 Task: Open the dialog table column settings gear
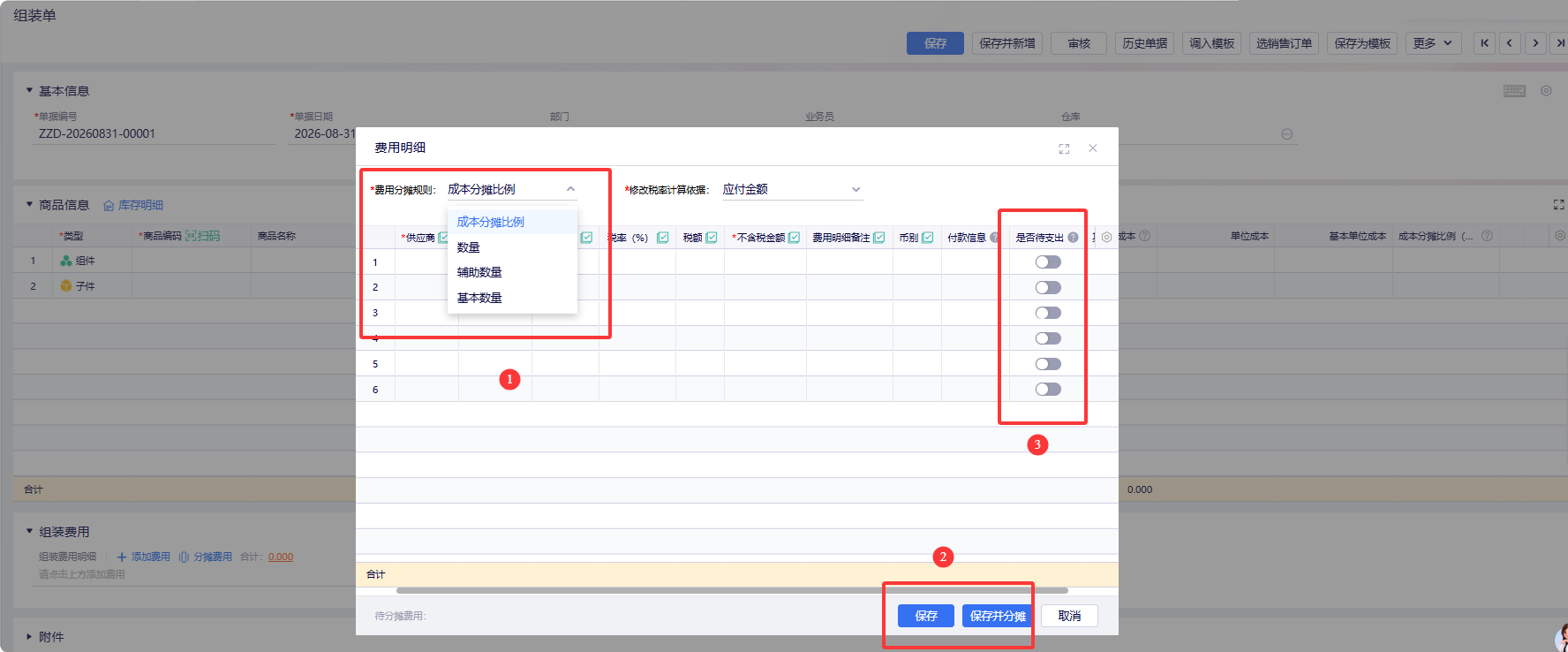(1107, 238)
